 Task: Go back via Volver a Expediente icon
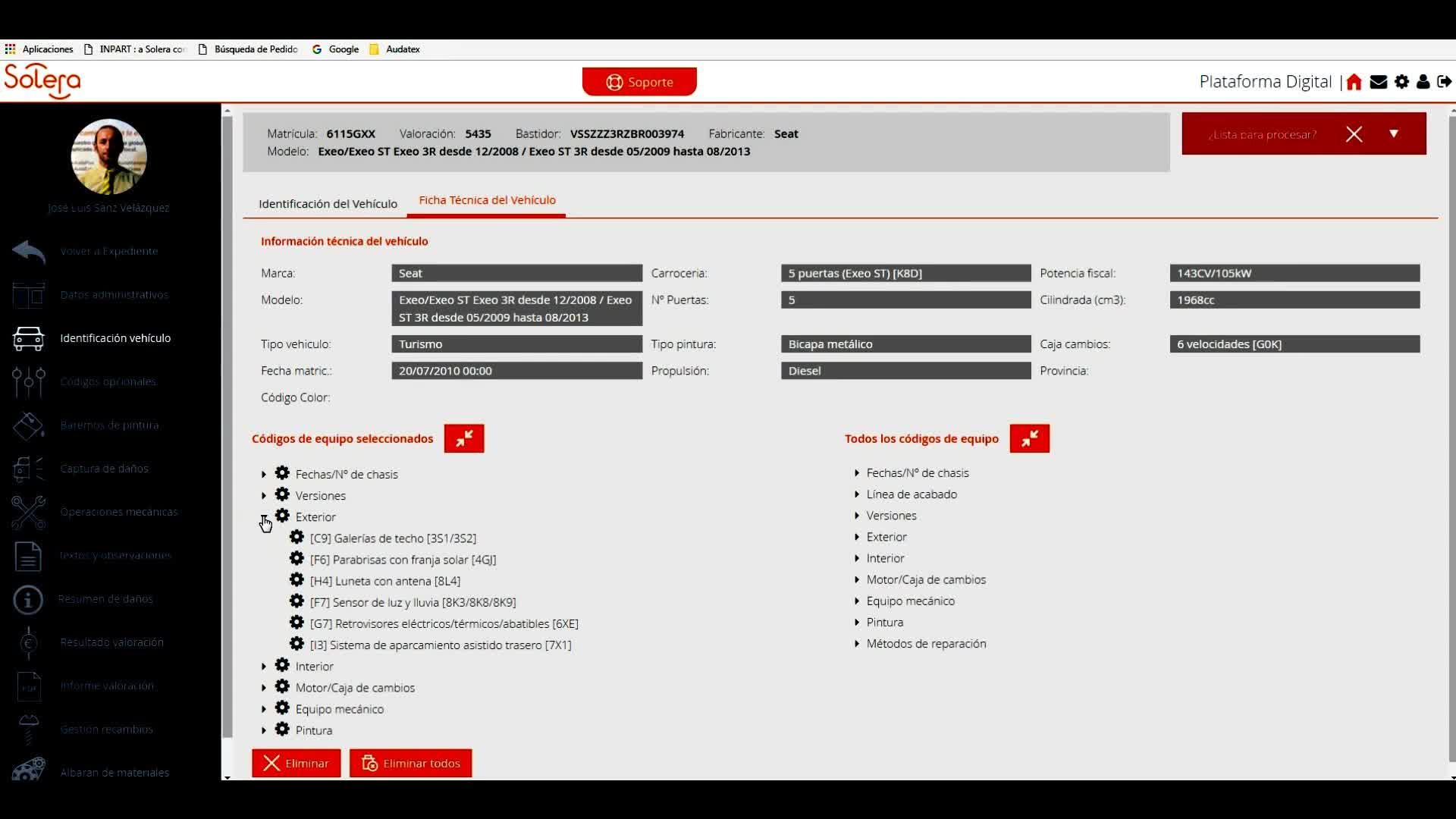(29, 251)
